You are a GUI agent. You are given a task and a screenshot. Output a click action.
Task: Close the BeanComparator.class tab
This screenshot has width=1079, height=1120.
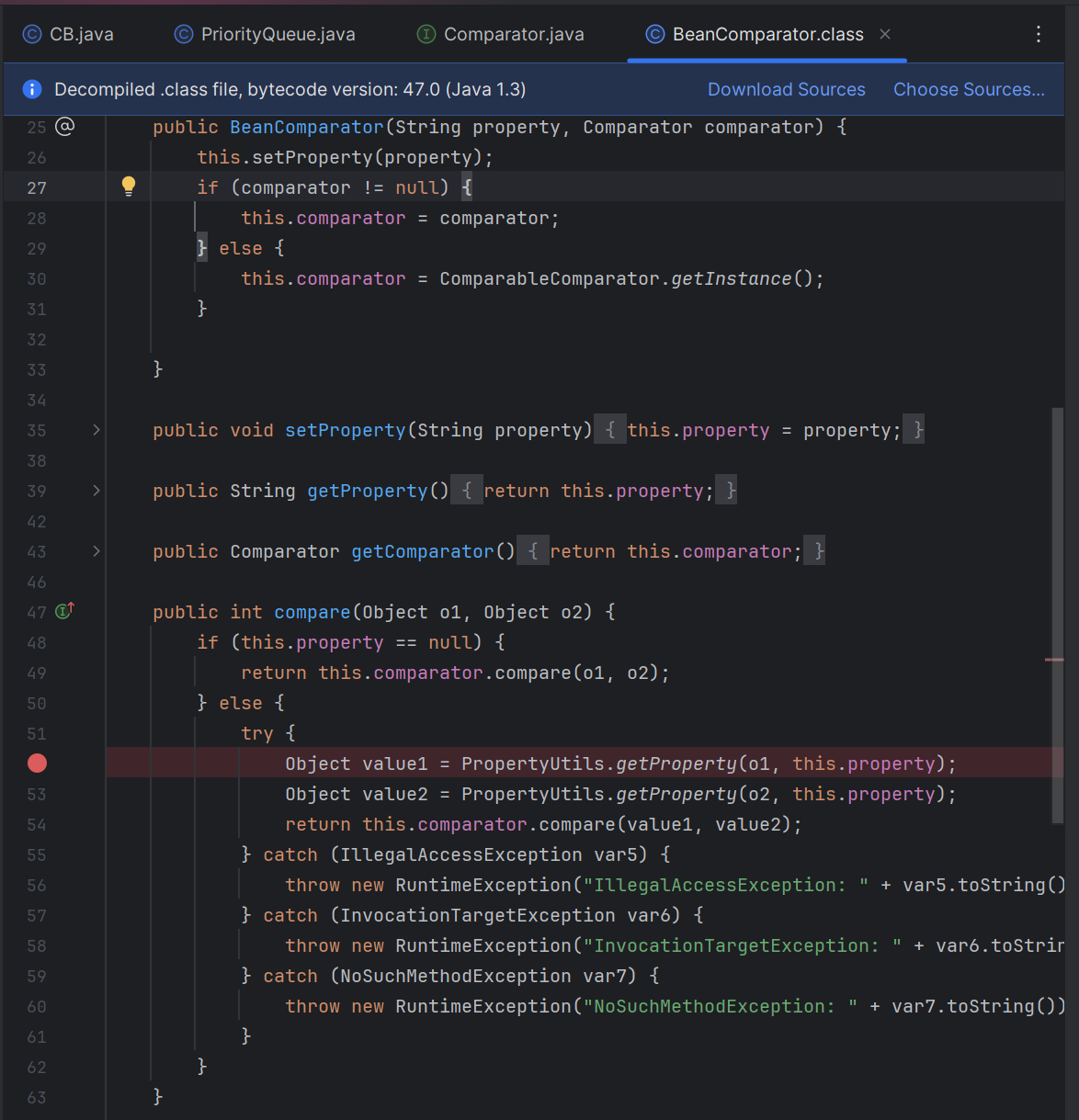coord(885,34)
